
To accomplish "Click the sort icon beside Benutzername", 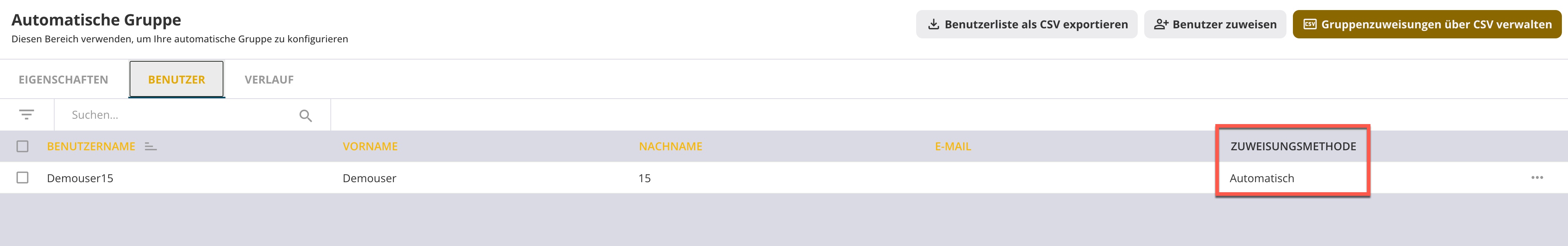I will (150, 146).
